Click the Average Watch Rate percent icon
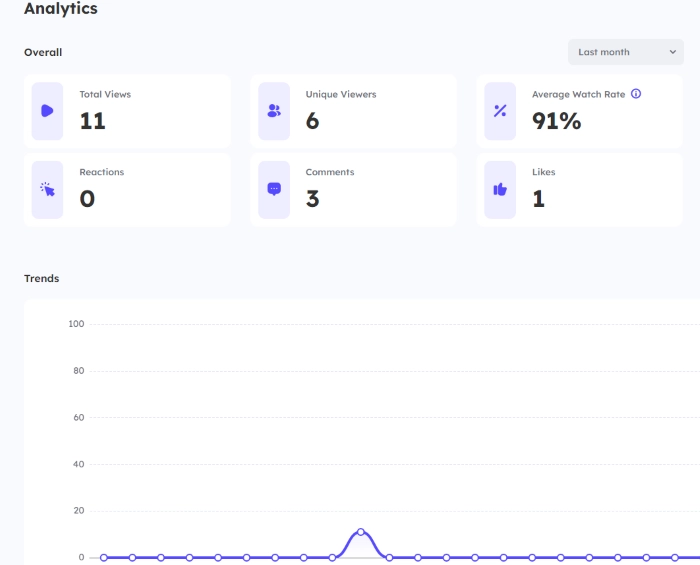Image resolution: width=700 pixels, height=565 pixels. click(x=500, y=111)
